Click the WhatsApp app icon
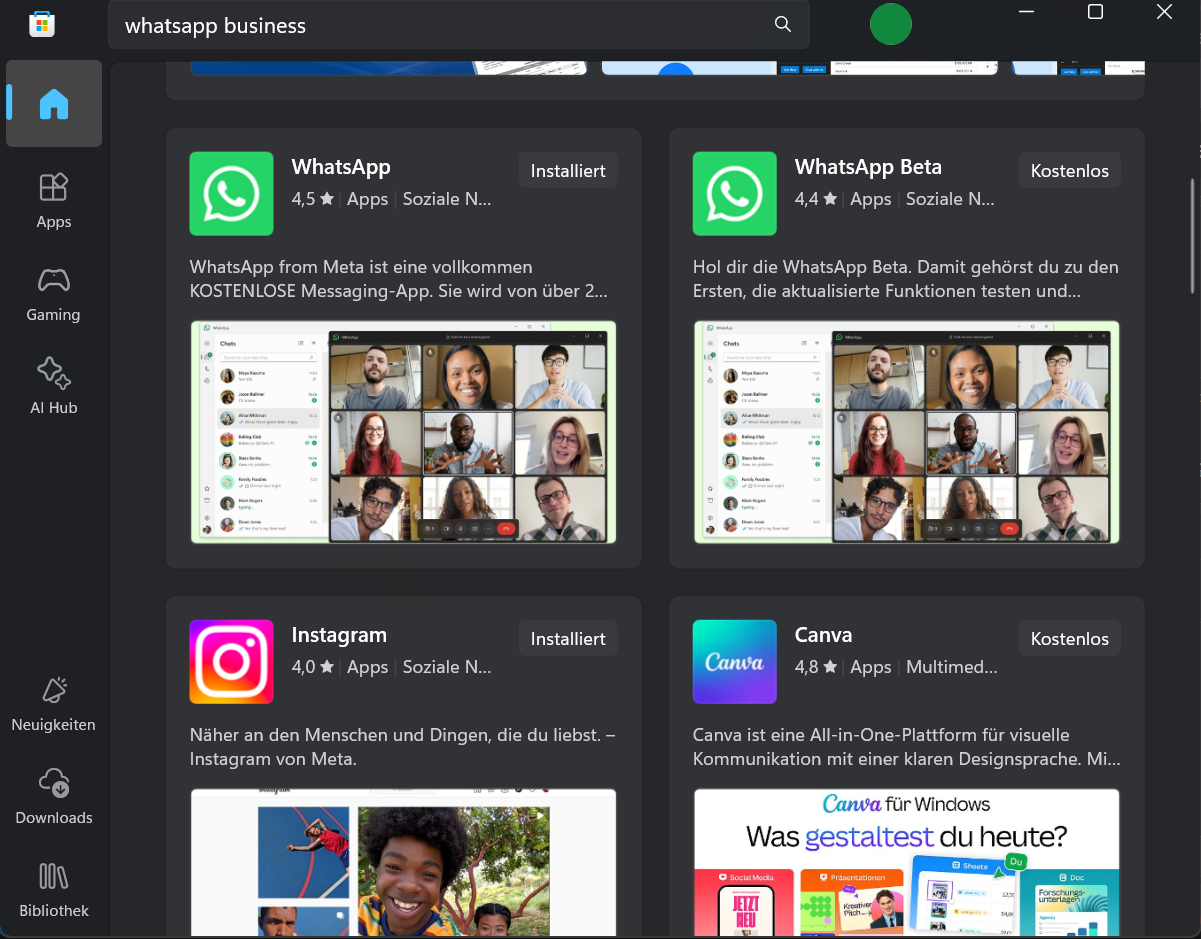Screen dimensions: 1201x939 (x=232, y=194)
